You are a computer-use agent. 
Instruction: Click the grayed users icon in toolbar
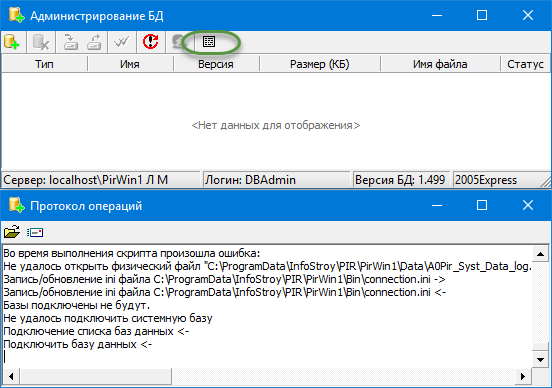pos(179,42)
